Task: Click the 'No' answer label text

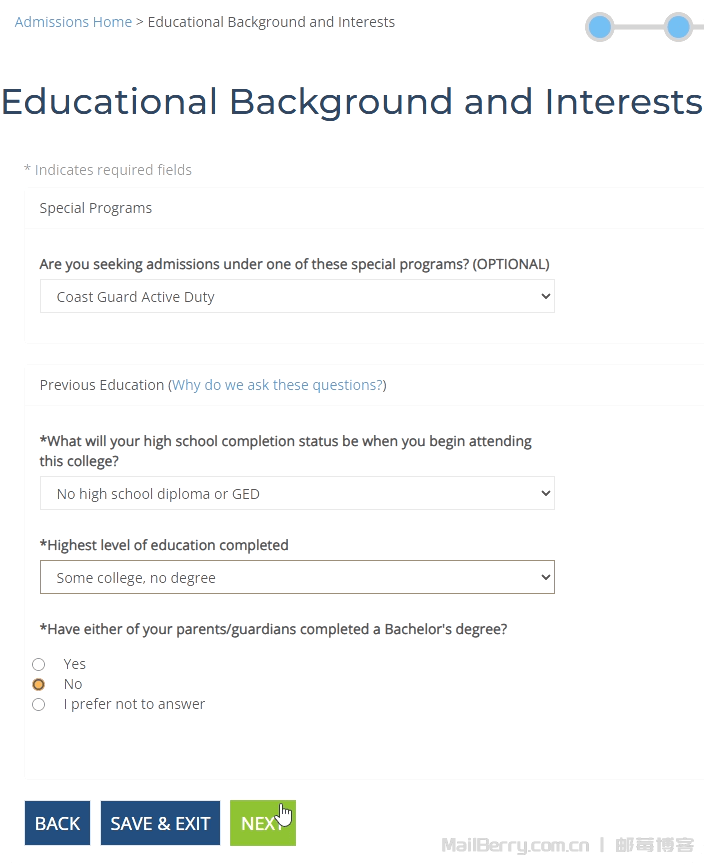Action: tap(73, 684)
